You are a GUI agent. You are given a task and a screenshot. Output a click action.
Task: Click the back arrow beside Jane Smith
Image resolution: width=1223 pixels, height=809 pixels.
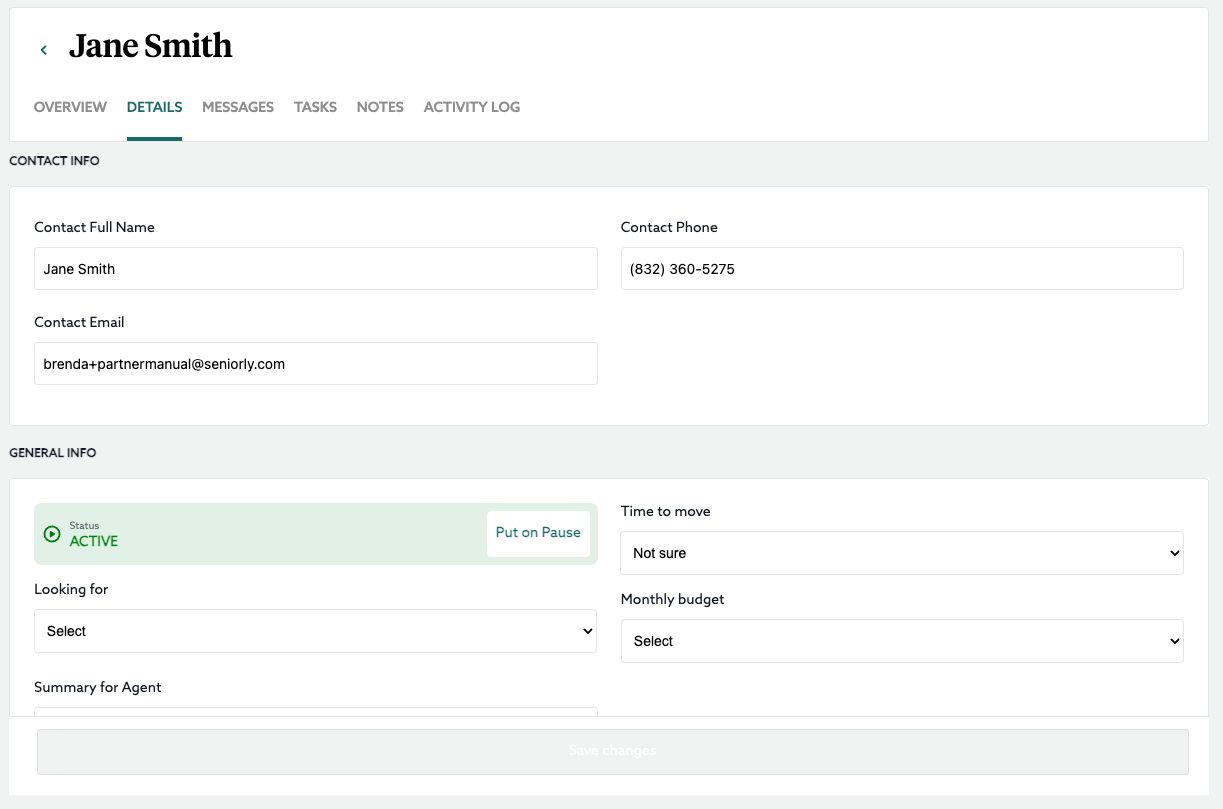[x=44, y=50]
